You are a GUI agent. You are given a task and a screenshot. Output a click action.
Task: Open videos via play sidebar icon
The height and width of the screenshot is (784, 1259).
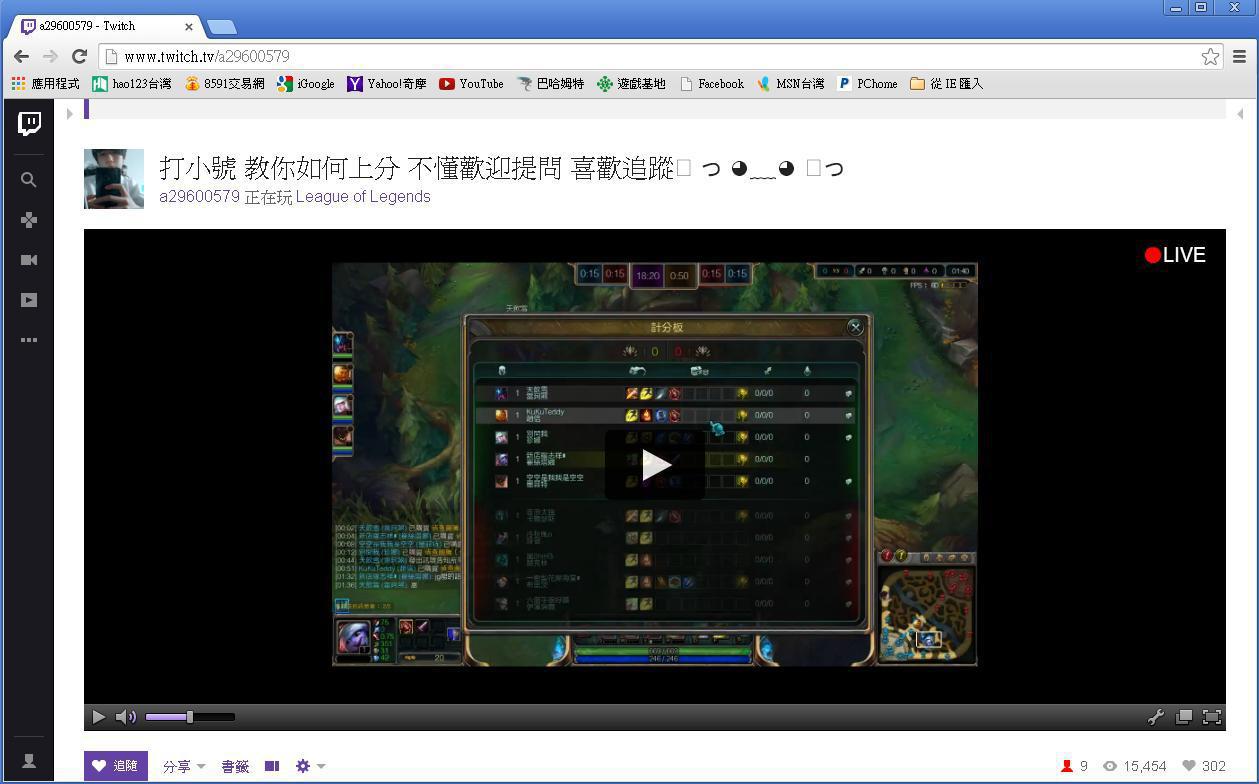29,300
